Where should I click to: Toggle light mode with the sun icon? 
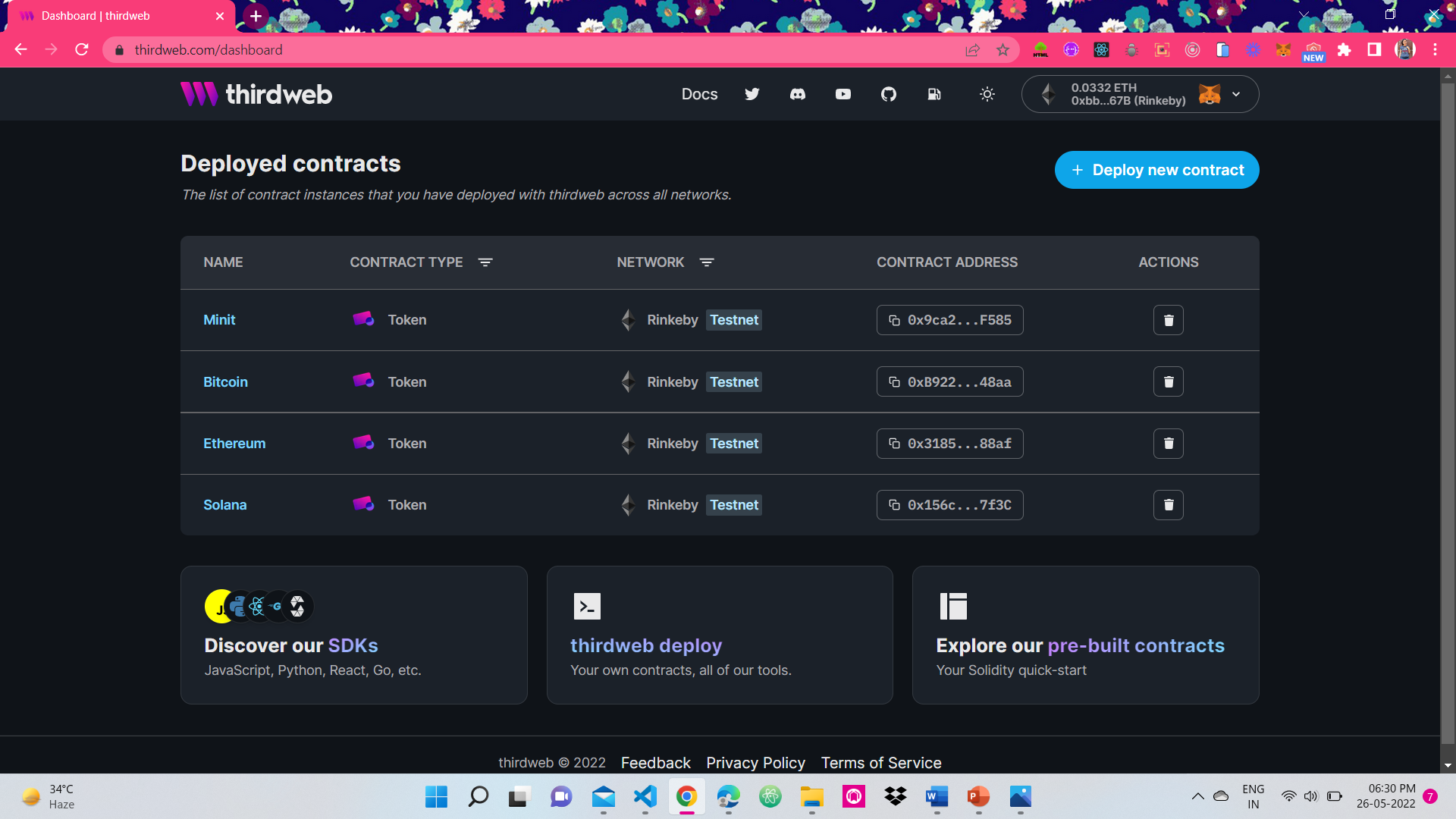pyautogui.click(x=987, y=94)
